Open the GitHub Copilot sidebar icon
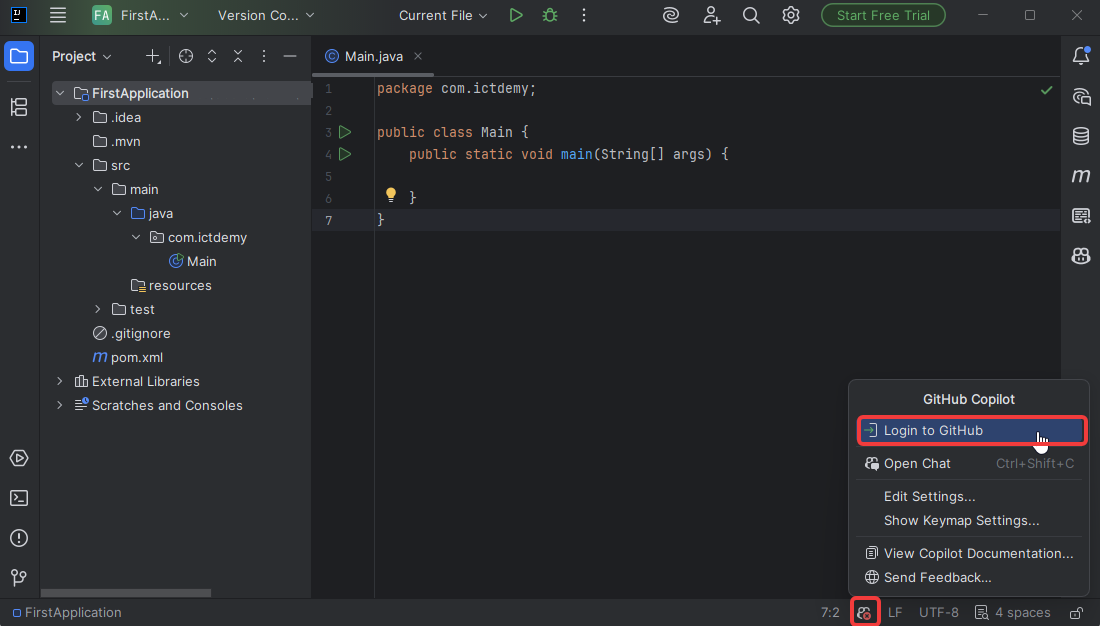 click(1081, 255)
